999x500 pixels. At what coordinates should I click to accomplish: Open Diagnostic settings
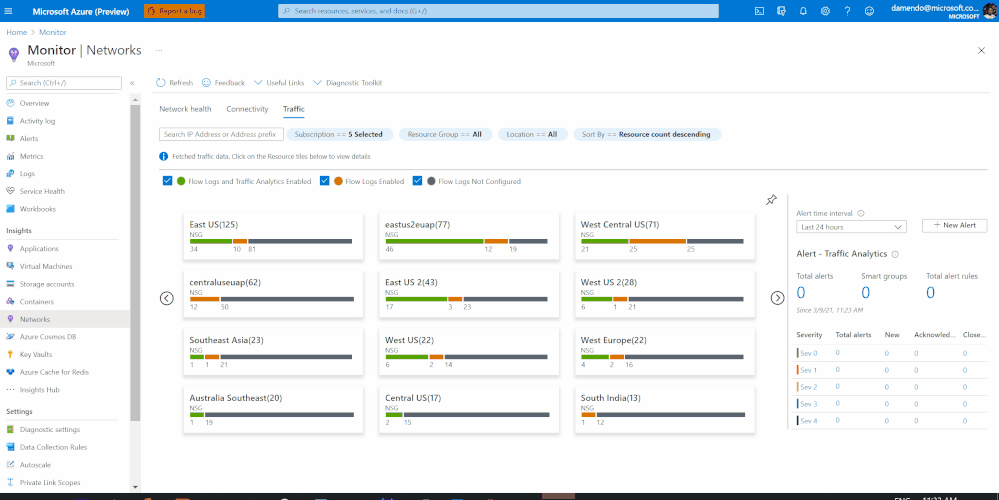click(x=50, y=429)
